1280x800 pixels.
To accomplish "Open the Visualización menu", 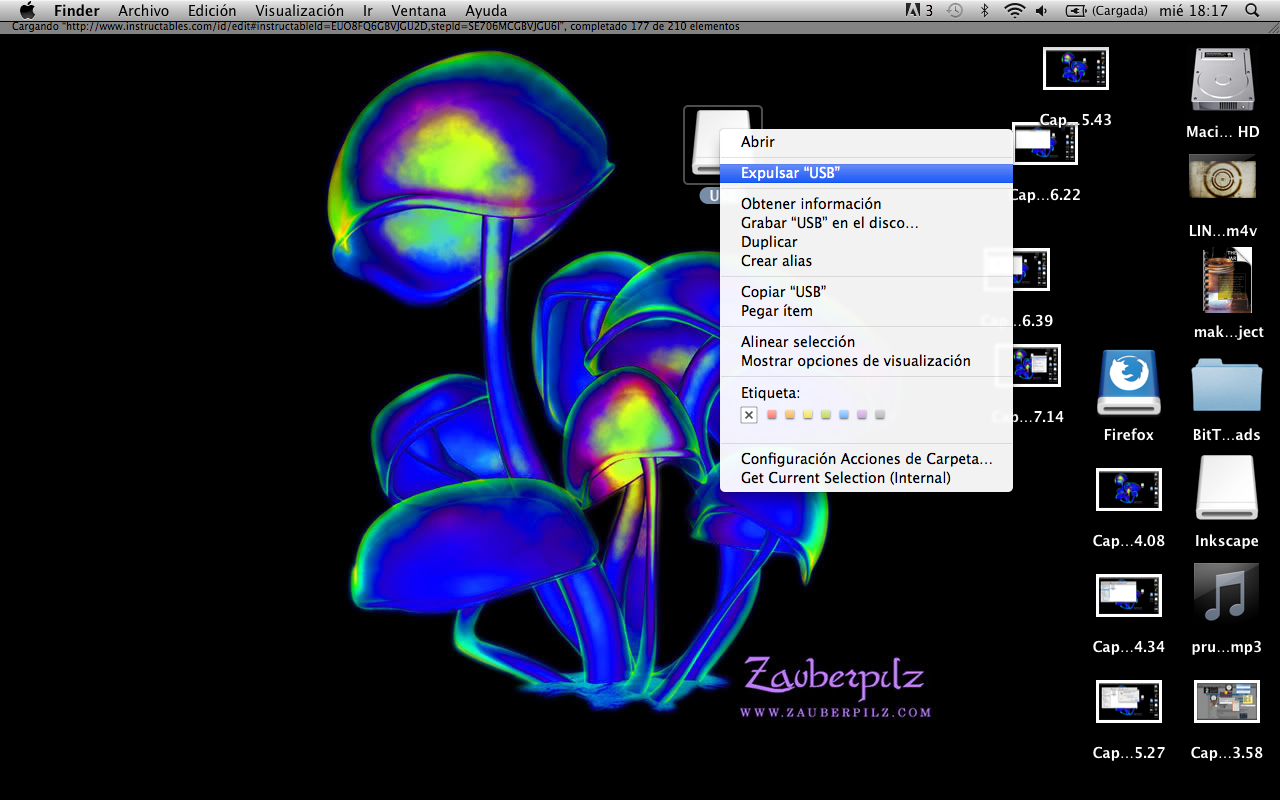I will click(299, 11).
